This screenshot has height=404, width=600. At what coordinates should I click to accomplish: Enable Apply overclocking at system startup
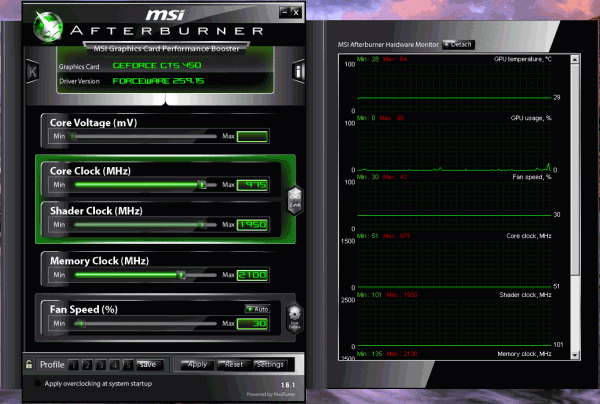[x=38, y=383]
